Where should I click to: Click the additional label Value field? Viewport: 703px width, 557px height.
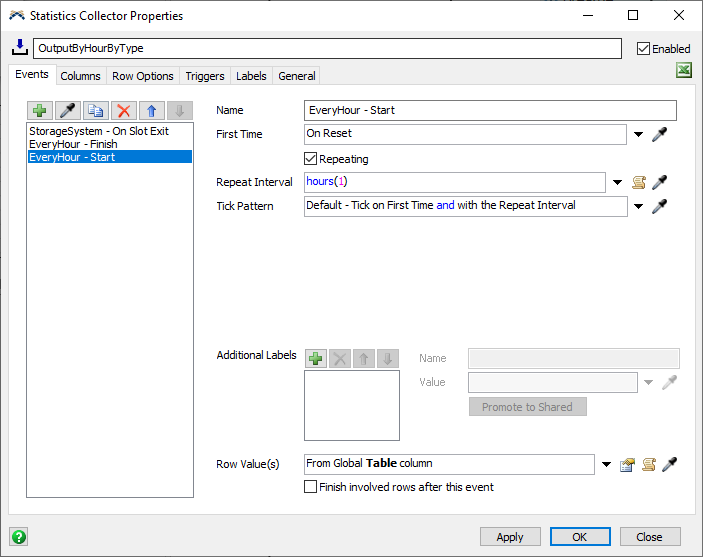(553, 382)
